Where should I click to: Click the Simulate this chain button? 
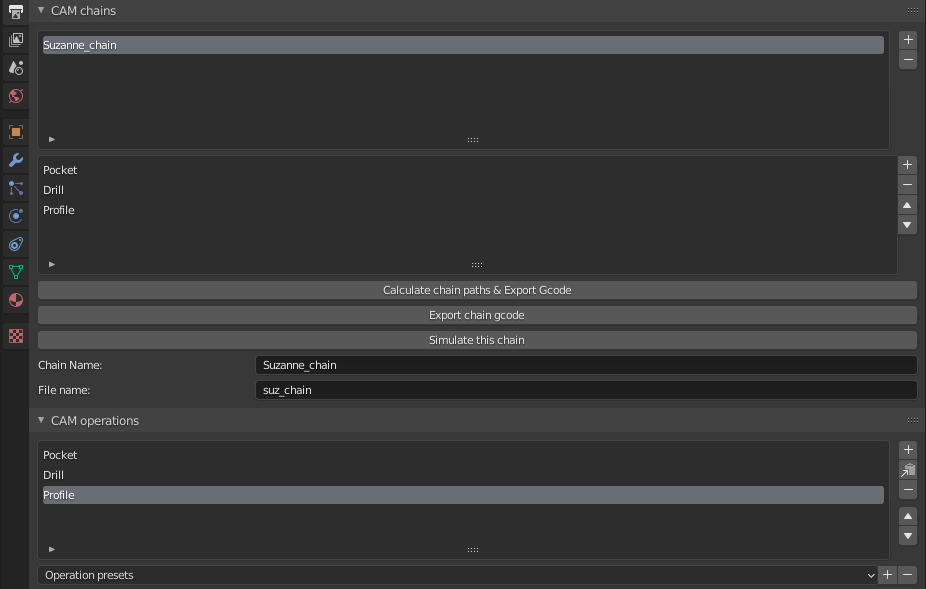(477, 340)
